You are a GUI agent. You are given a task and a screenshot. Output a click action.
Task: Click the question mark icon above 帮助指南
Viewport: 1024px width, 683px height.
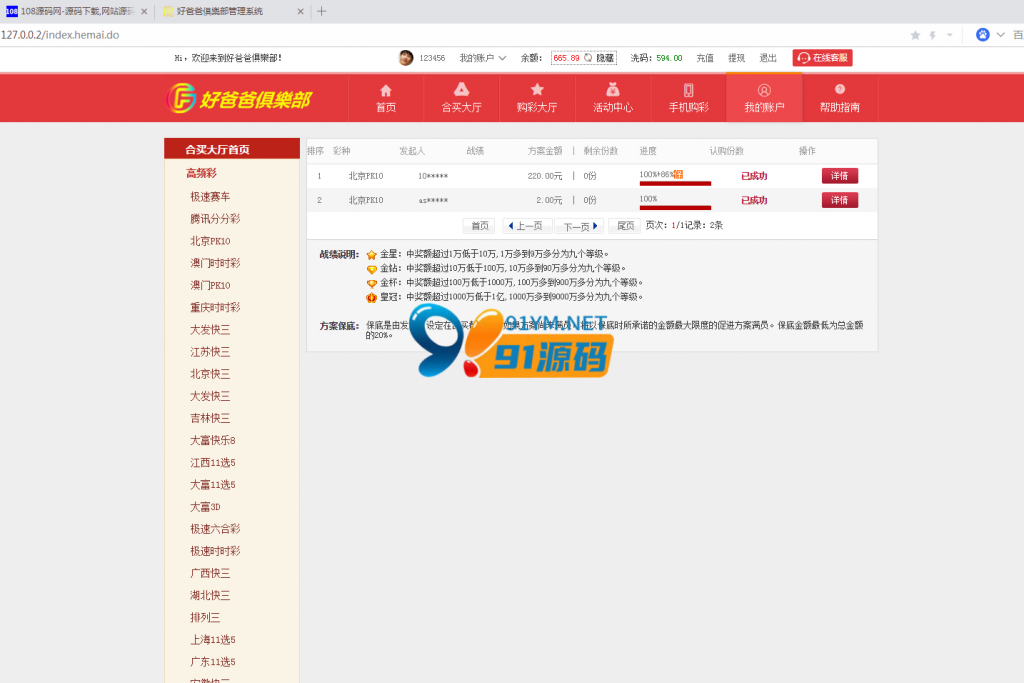click(x=840, y=89)
